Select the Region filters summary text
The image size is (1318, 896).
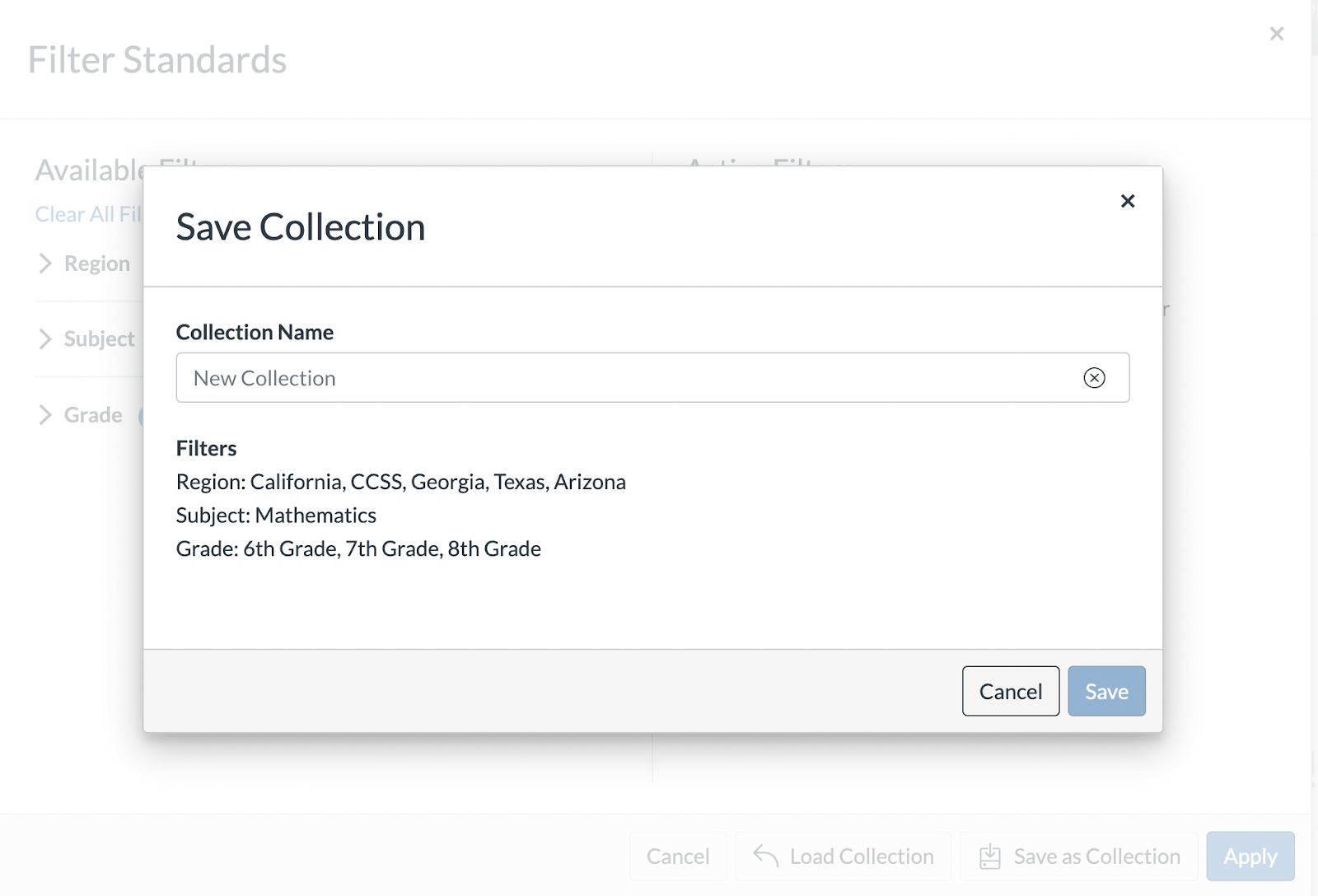(x=401, y=482)
